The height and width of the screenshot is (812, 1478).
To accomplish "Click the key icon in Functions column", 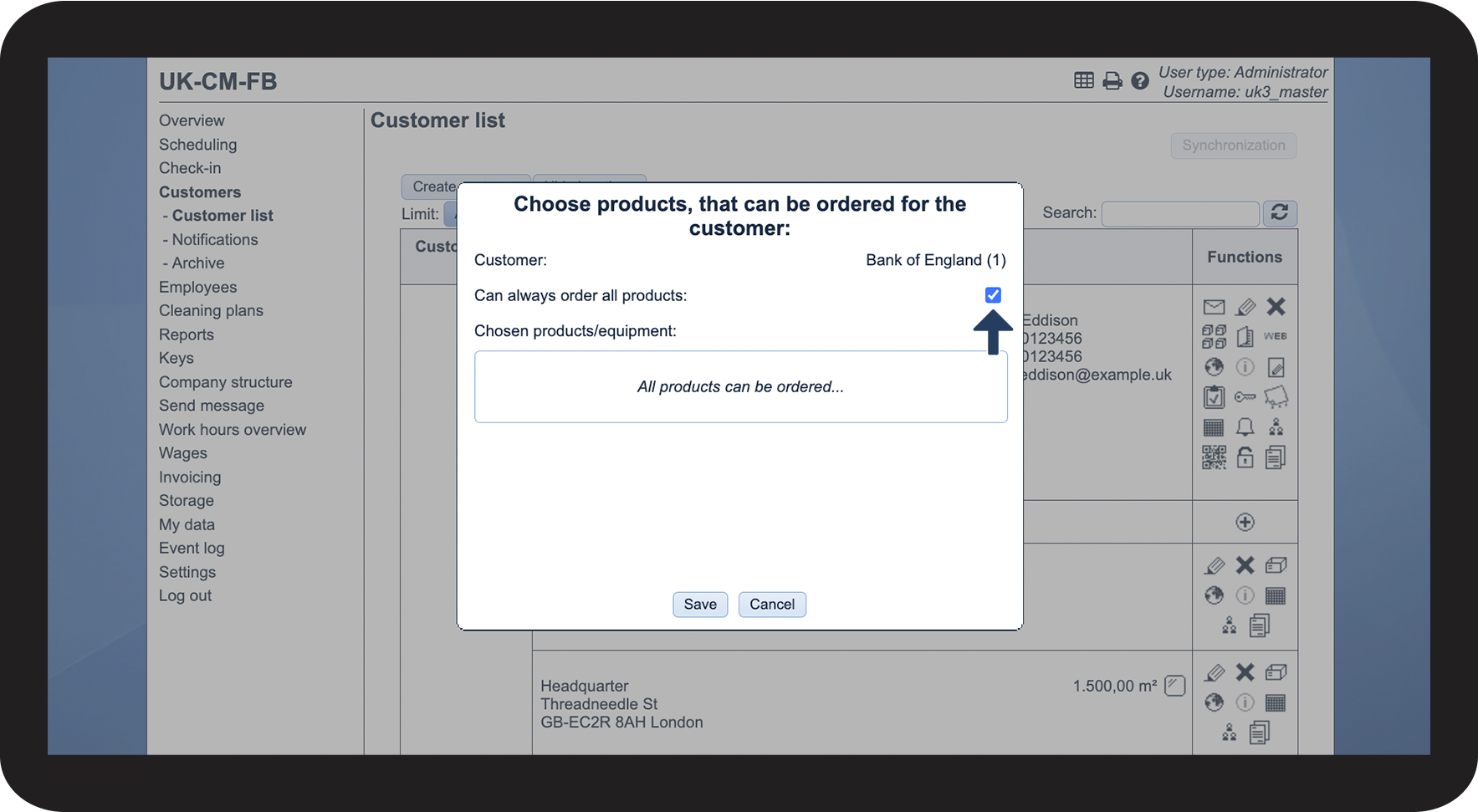I will pyautogui.click(x=1245, y=397).
